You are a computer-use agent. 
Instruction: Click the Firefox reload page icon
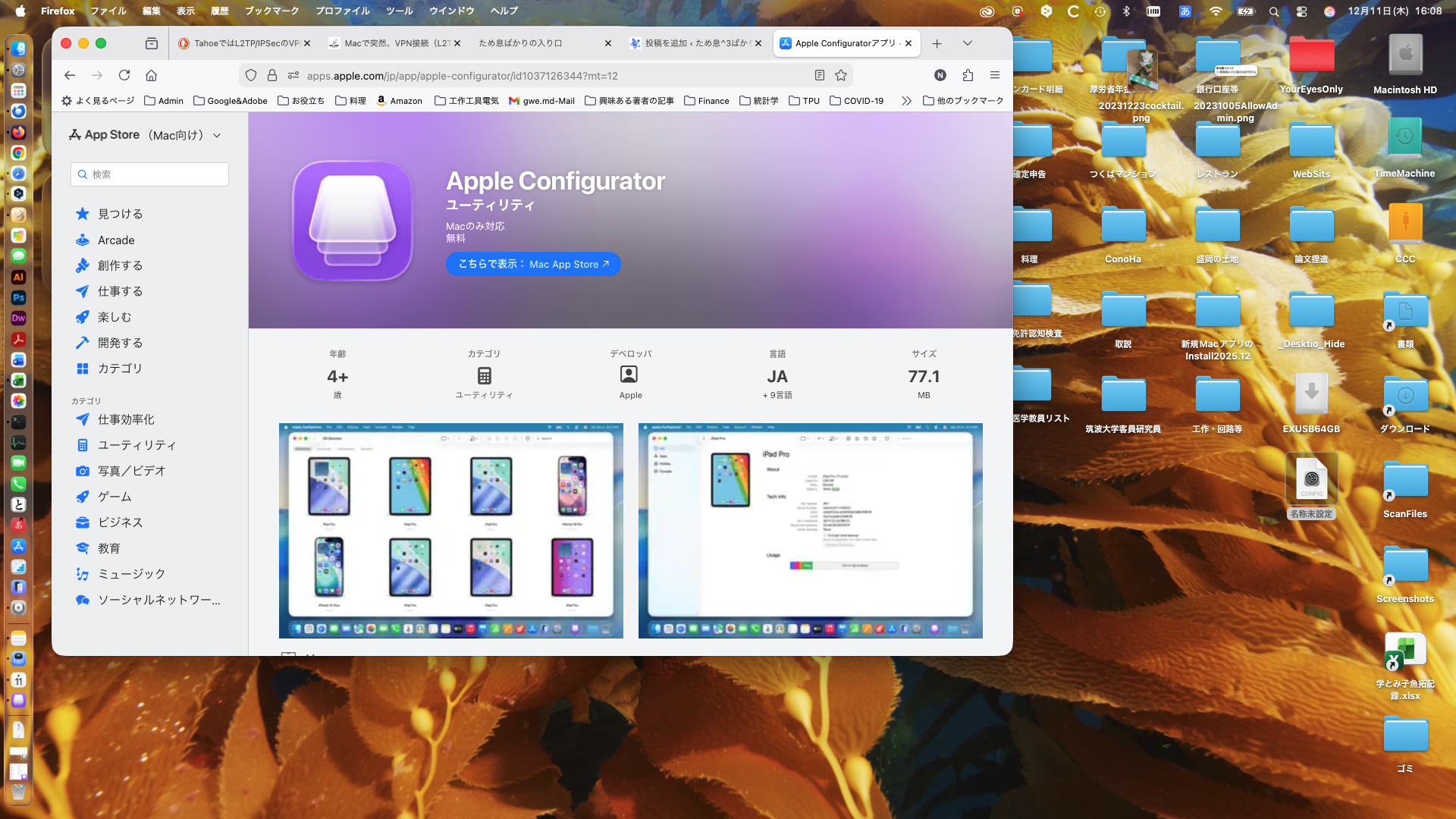point(124,75)
